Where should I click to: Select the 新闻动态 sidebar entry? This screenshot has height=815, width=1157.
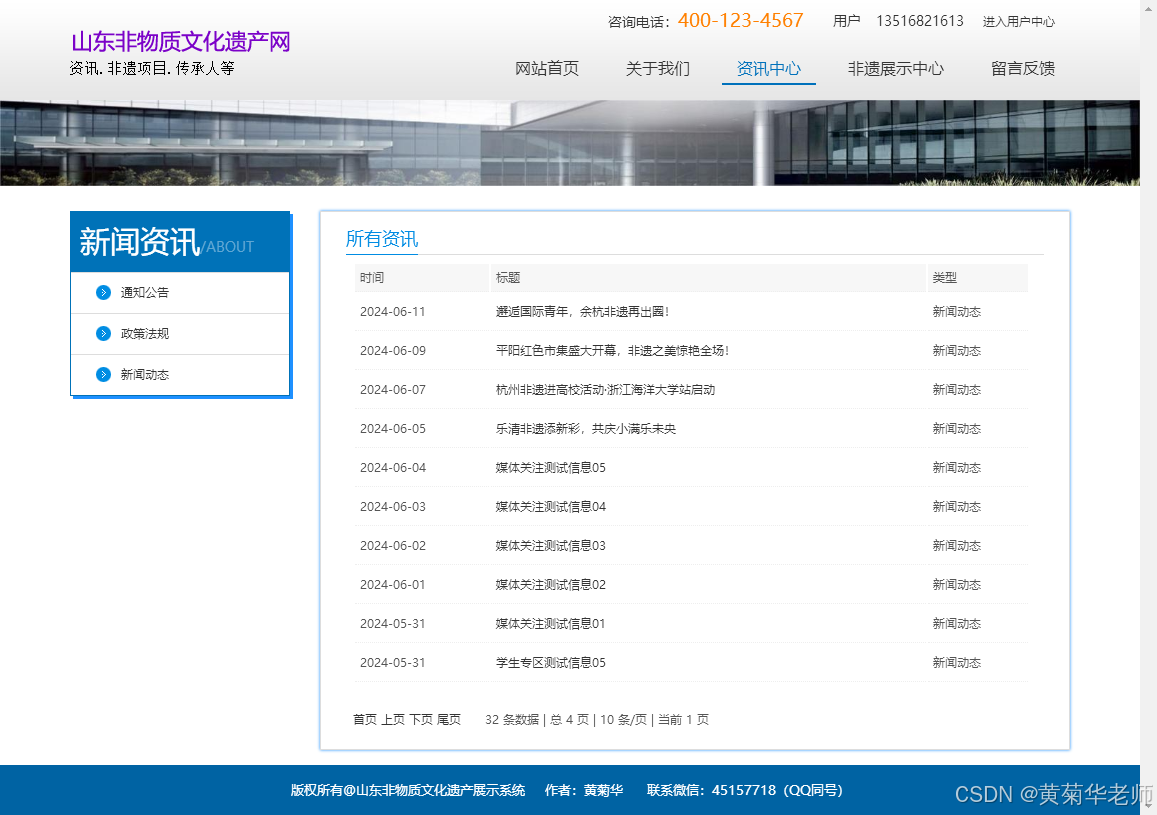(x=144, y=375)
